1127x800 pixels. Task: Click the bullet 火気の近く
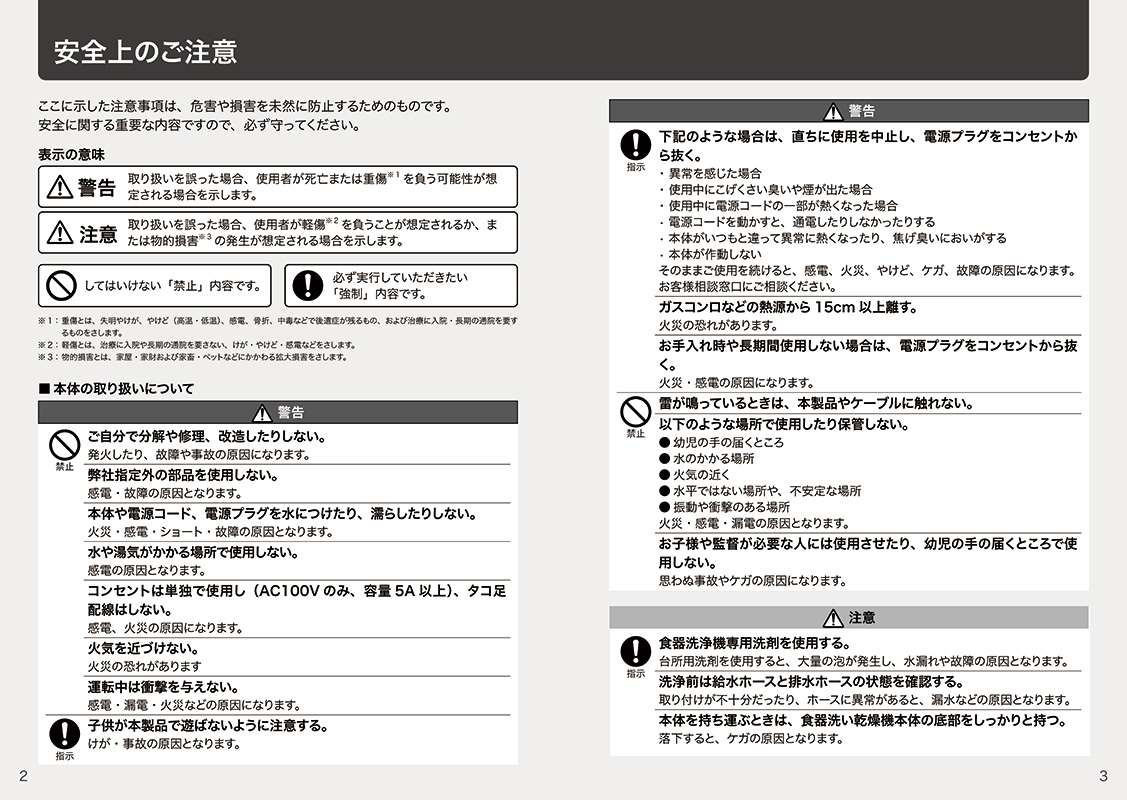[694, 475]
